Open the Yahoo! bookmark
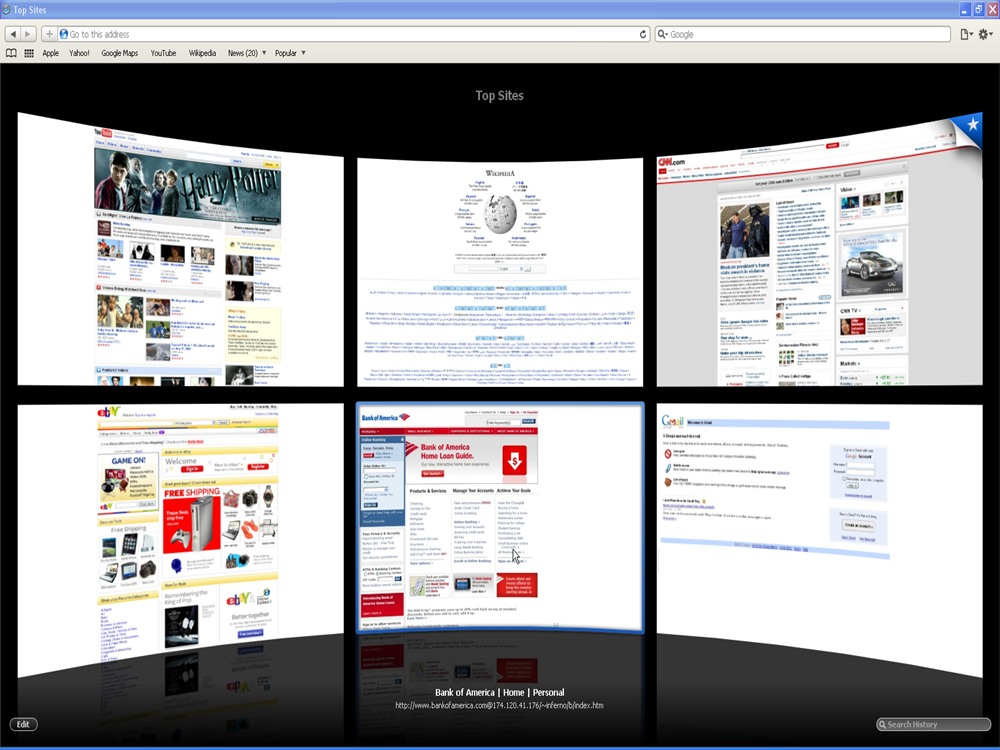This screenshot has width=1000, height=750. (79, 53)
